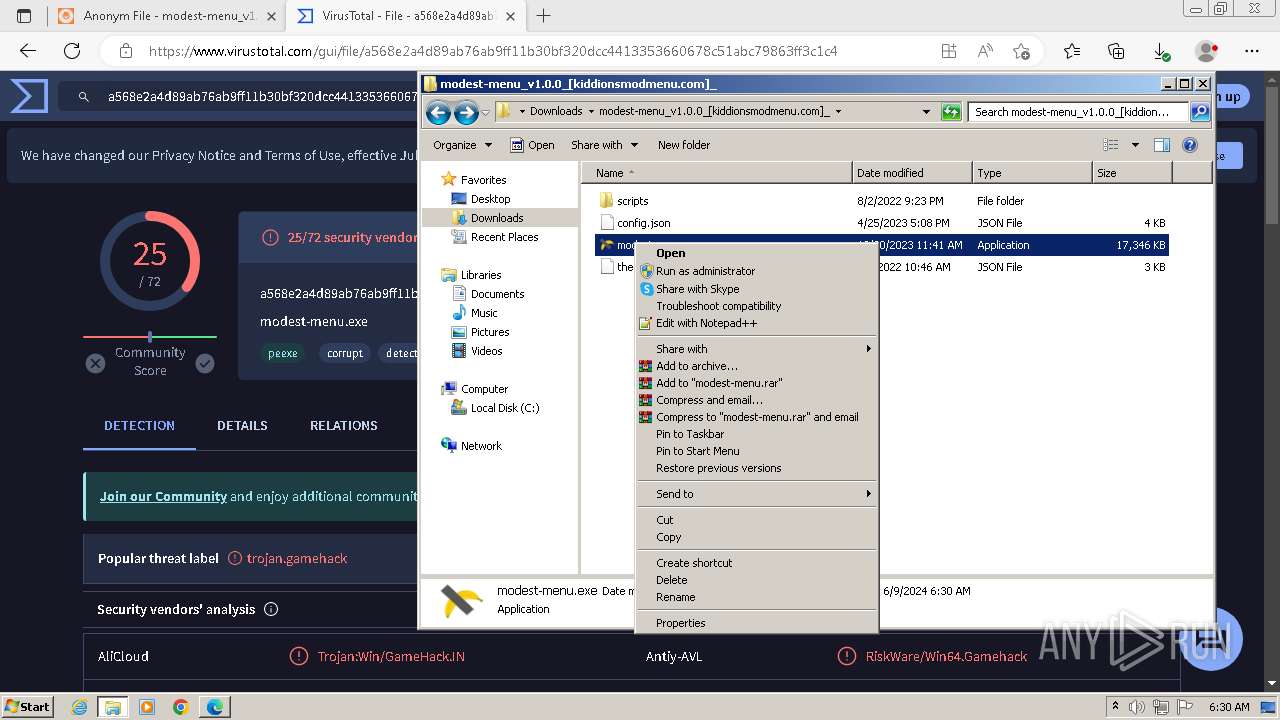Click Open button in Explorer toolbar
Image resolution: width=1280 pixels, height=720 pixels.
[532, 145]
